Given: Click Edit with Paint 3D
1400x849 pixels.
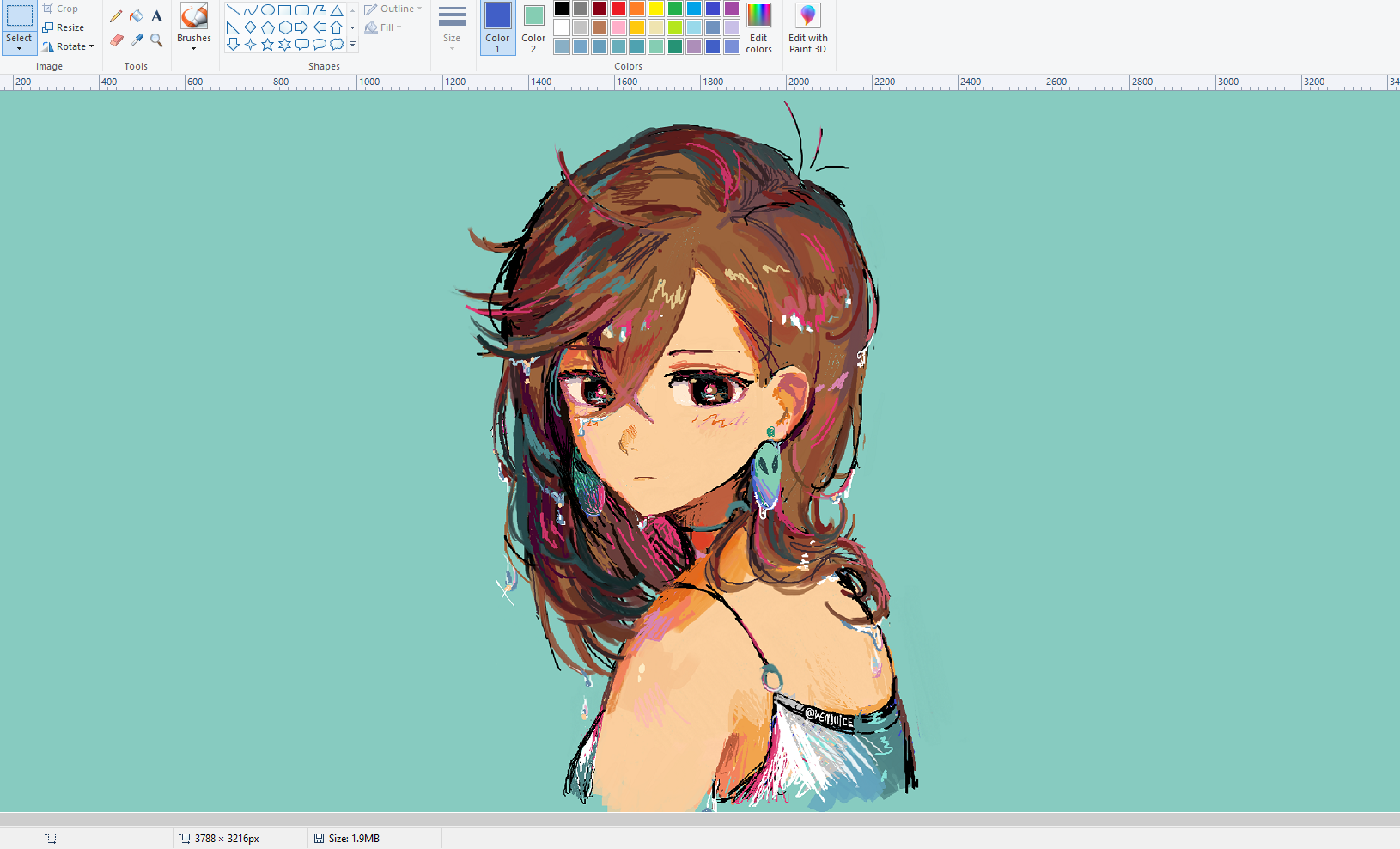Looking at the screenshot, I should coord(807,27).
